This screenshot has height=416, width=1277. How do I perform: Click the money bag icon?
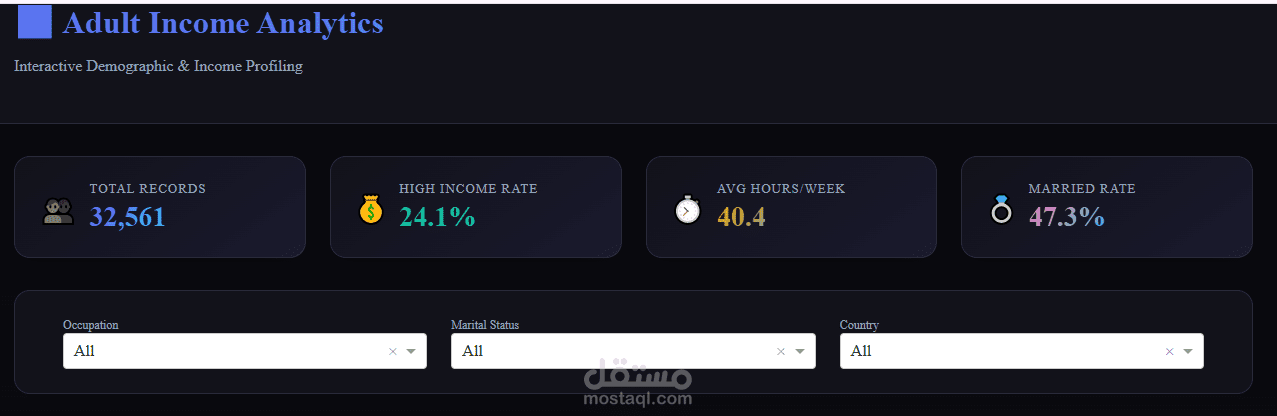coord(371,210)
